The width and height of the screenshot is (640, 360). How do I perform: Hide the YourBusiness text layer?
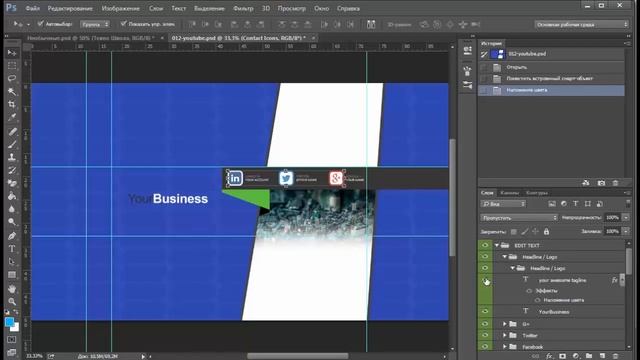point(485,311)
